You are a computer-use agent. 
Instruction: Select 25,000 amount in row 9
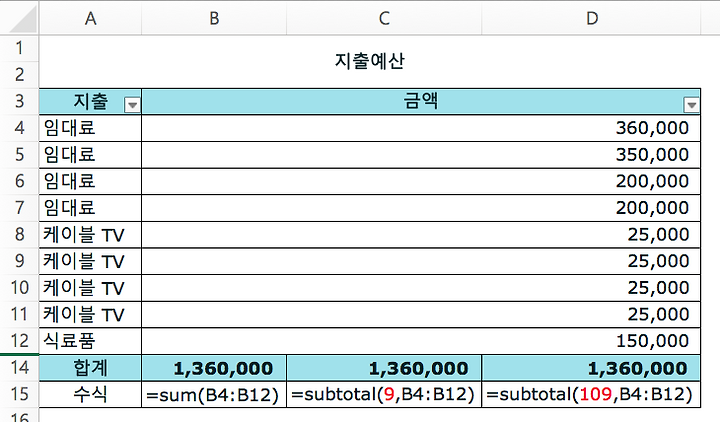[x=421, y=261]
